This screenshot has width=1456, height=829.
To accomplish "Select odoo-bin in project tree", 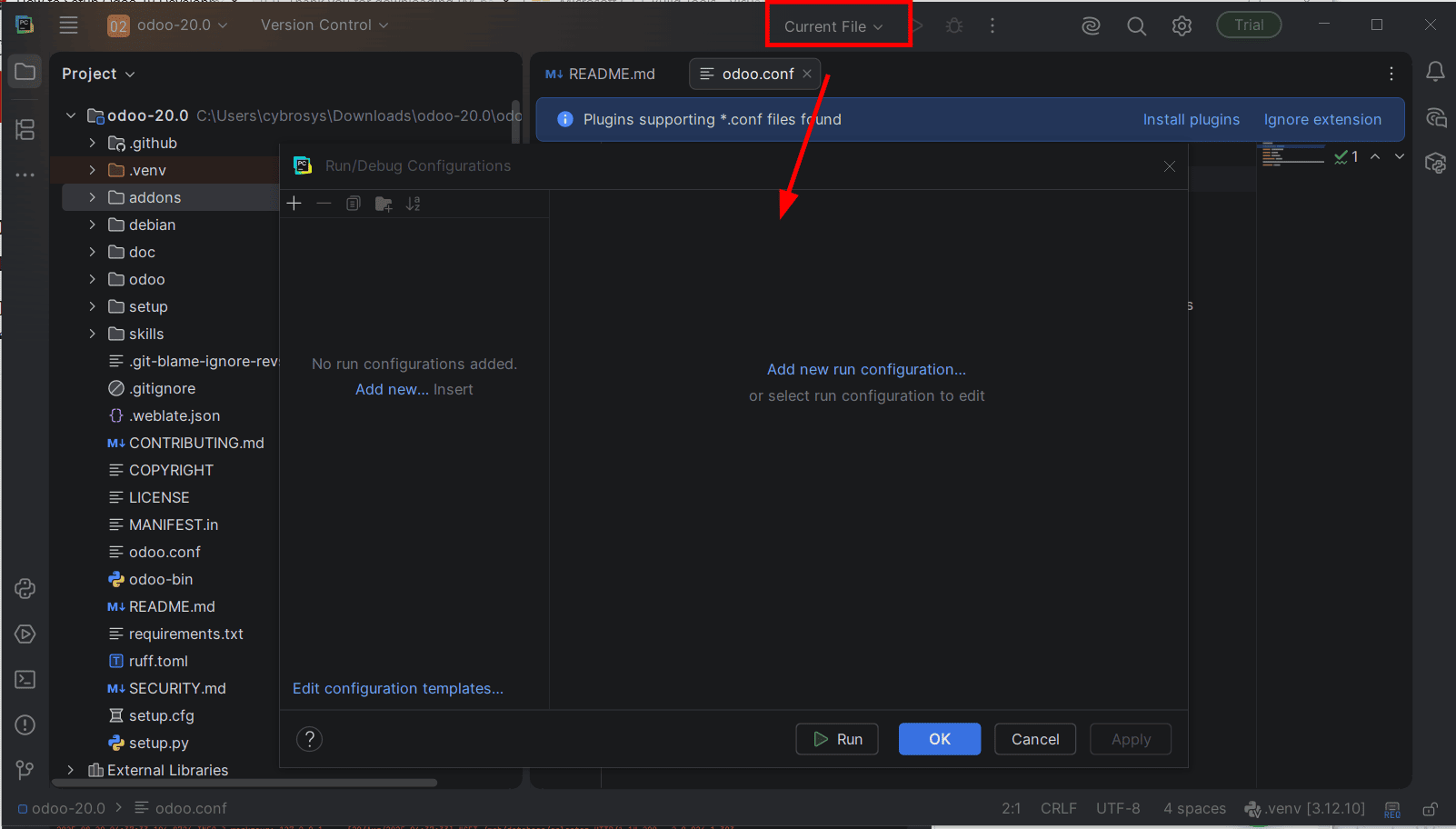I will click(161, 579).
